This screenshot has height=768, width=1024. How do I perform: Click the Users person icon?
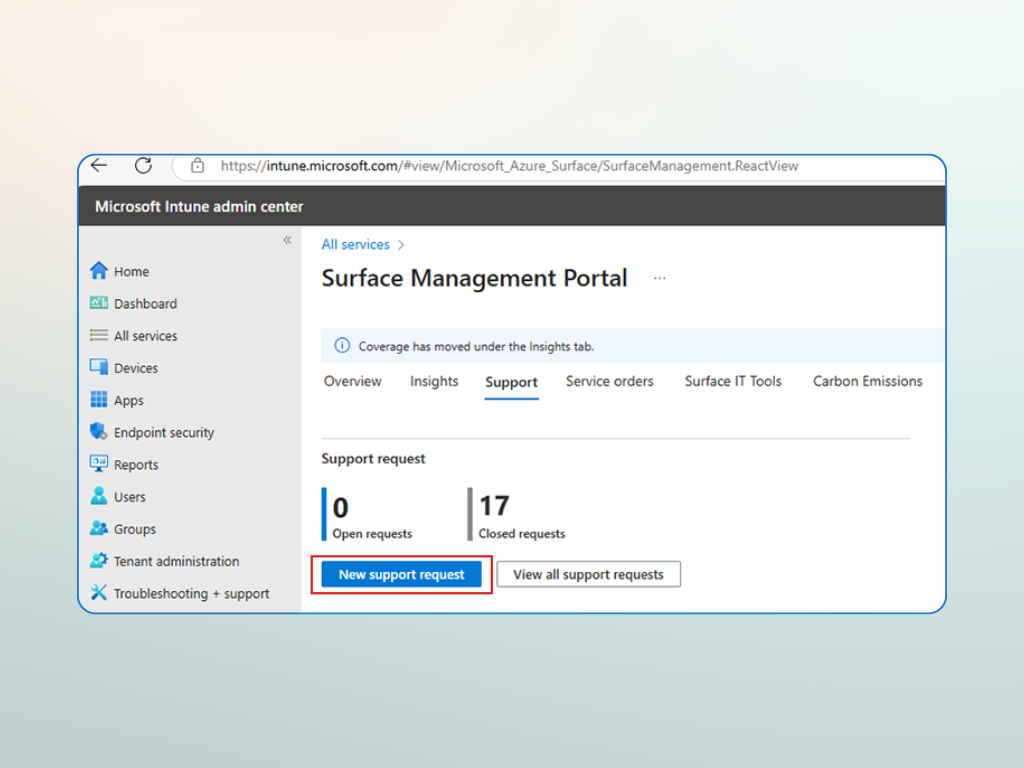[99, 496]
